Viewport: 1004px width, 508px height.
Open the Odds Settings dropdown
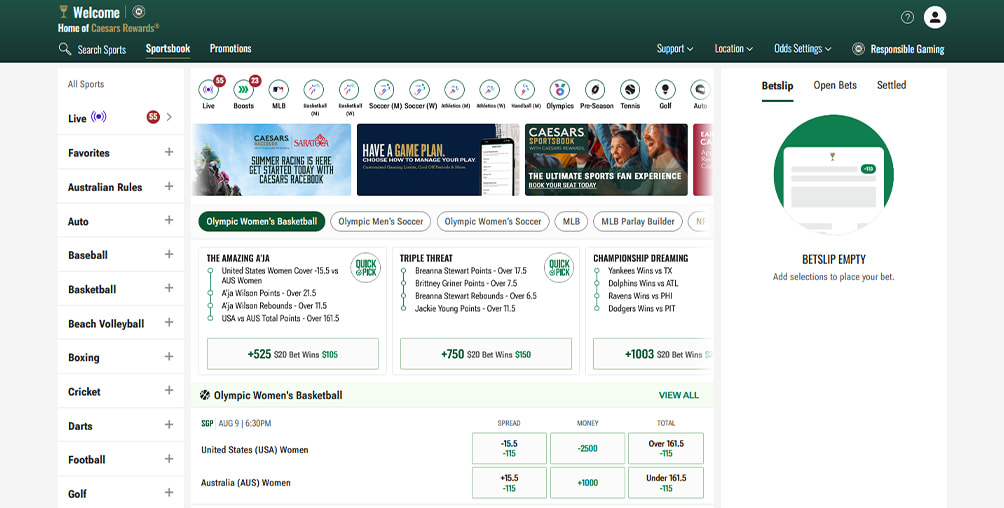pyautogui.click(x=803, y=49)
